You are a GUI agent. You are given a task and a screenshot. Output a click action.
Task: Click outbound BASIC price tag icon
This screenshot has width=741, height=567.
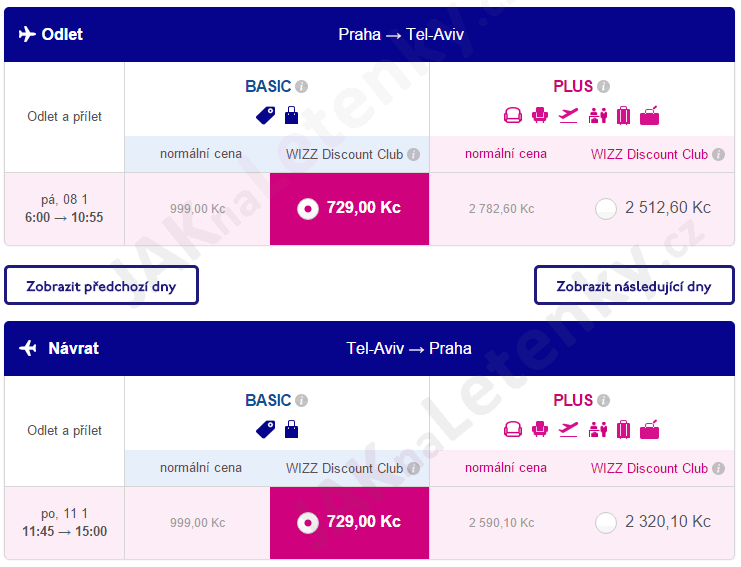pyautogui.click(x=266, y=115)
